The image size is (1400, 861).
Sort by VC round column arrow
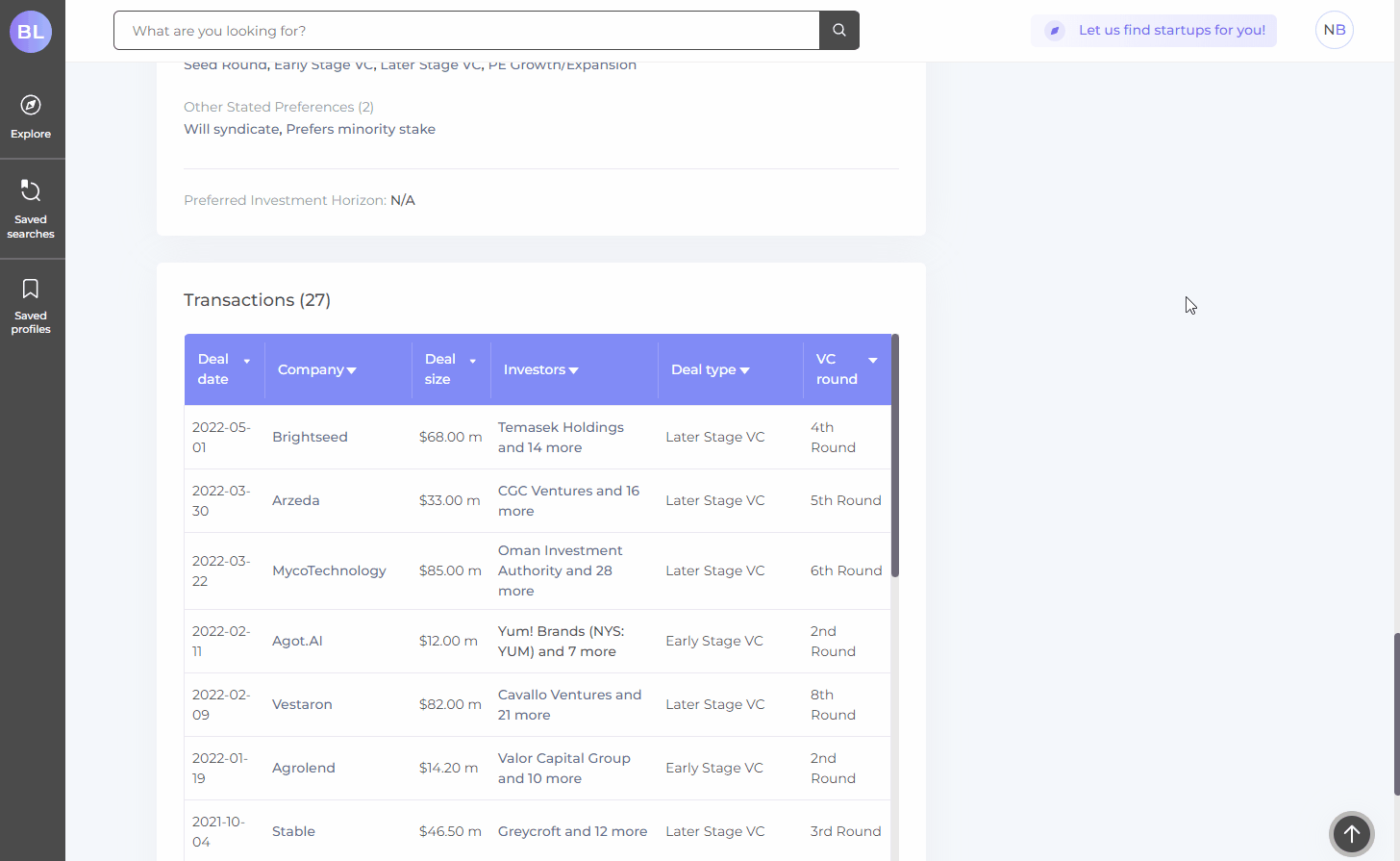pyautogui.click(x=873, y=360)
